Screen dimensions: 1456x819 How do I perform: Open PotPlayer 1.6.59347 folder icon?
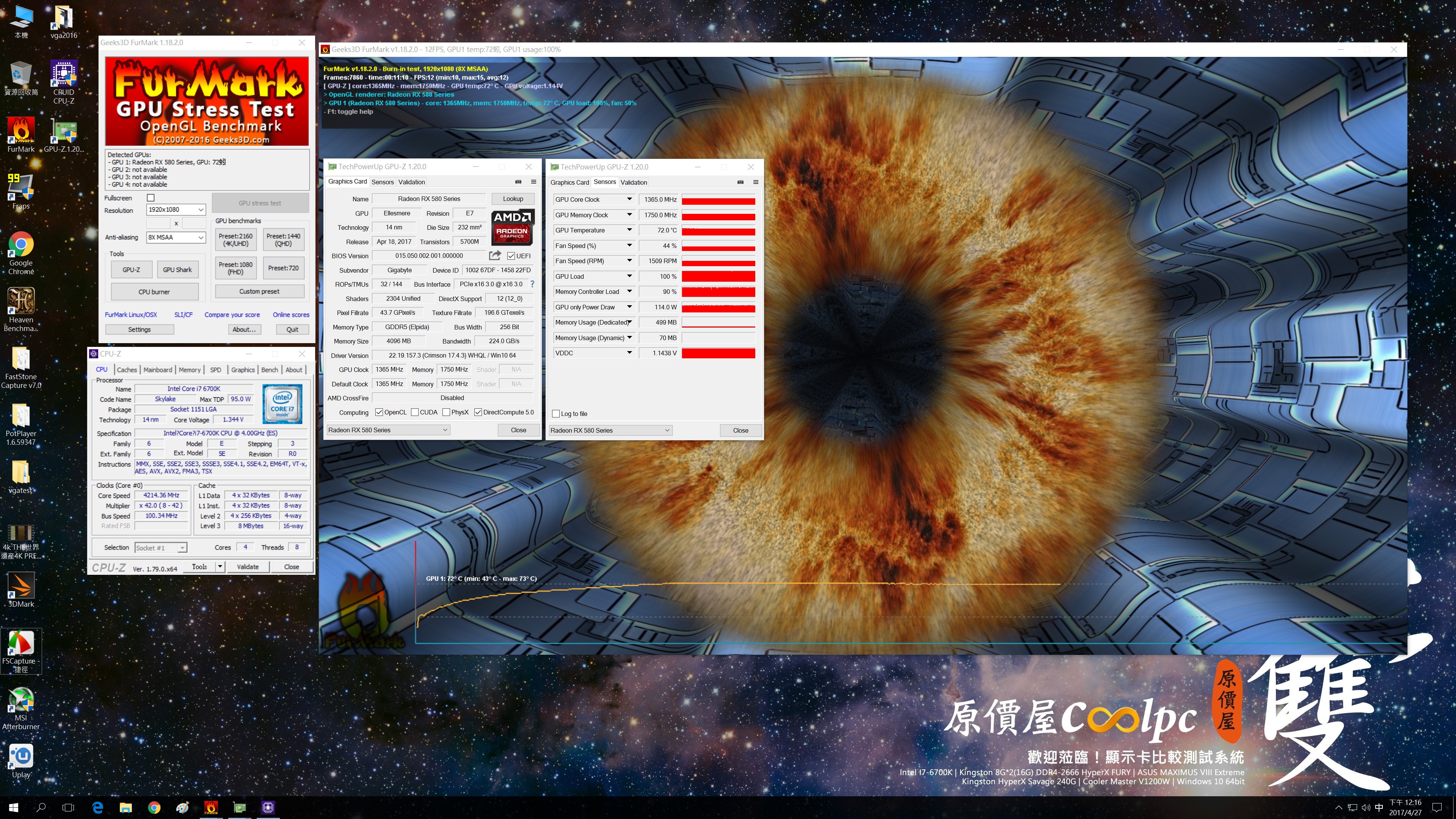(x=21, y=424)
